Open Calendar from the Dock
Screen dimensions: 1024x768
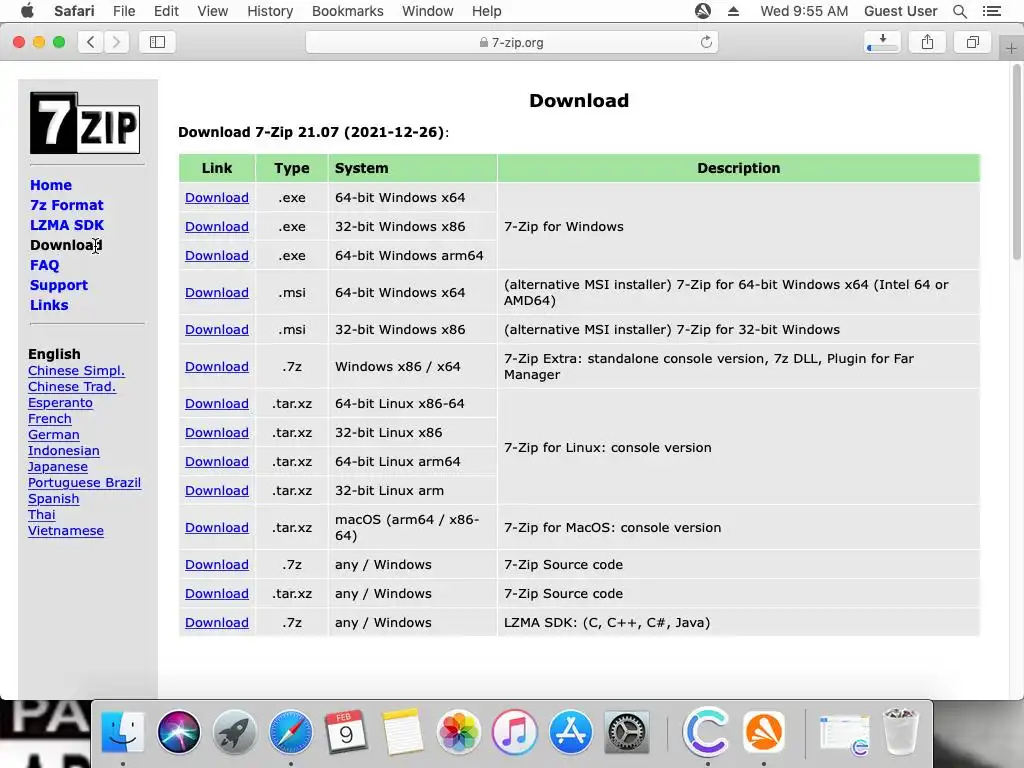pos(346,731)
